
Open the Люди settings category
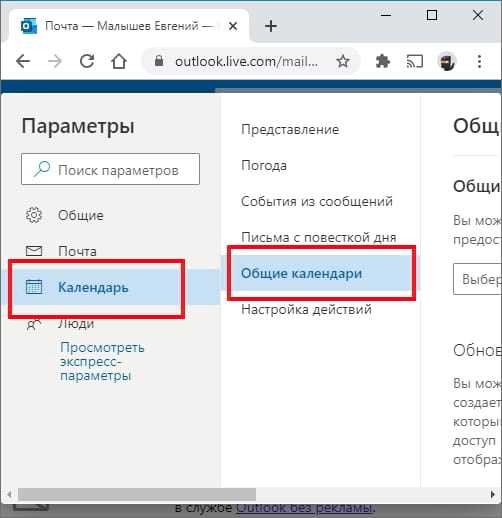76,323
